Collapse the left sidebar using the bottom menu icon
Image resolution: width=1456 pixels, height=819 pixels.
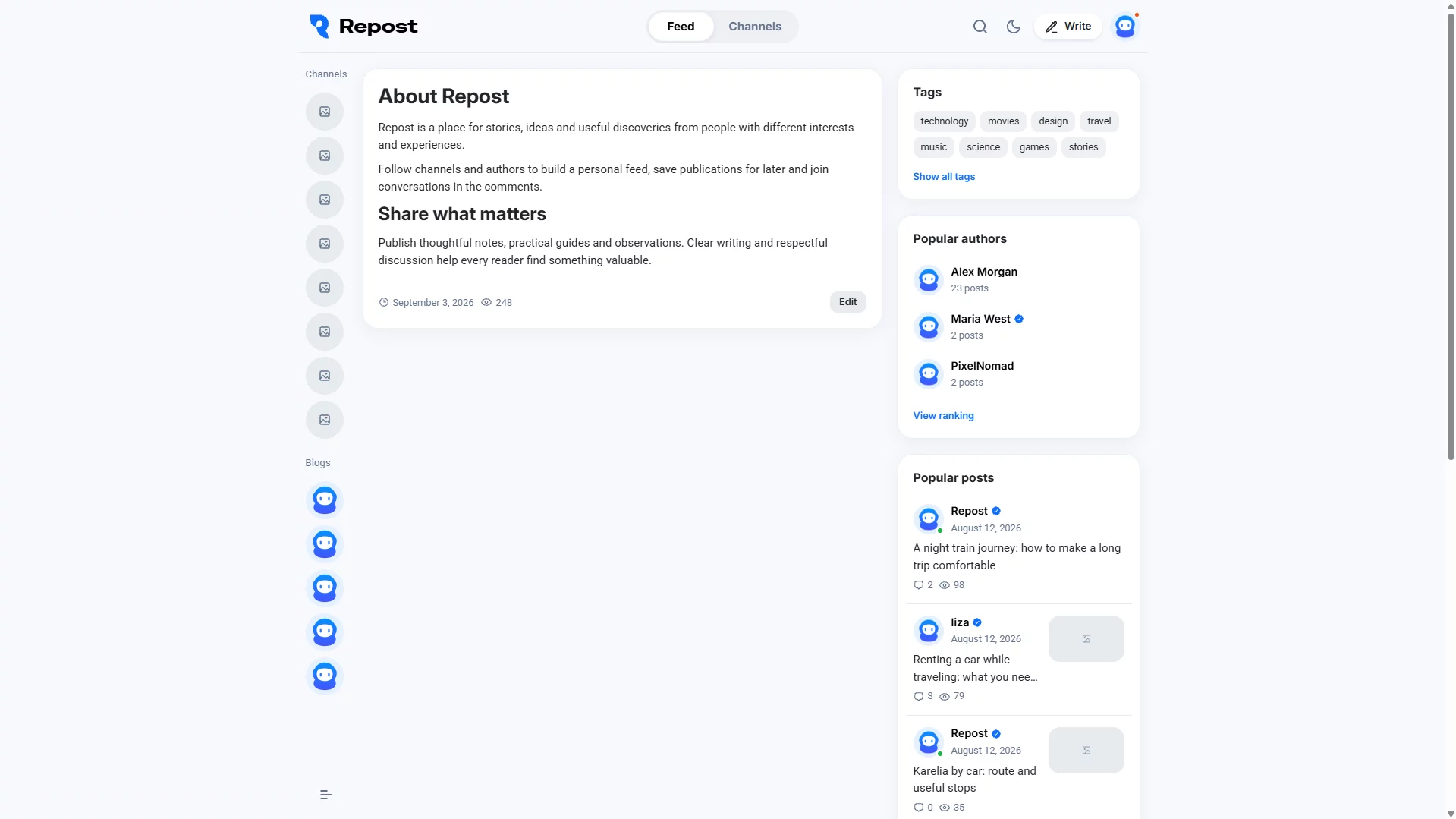click(x=325, y=795)
